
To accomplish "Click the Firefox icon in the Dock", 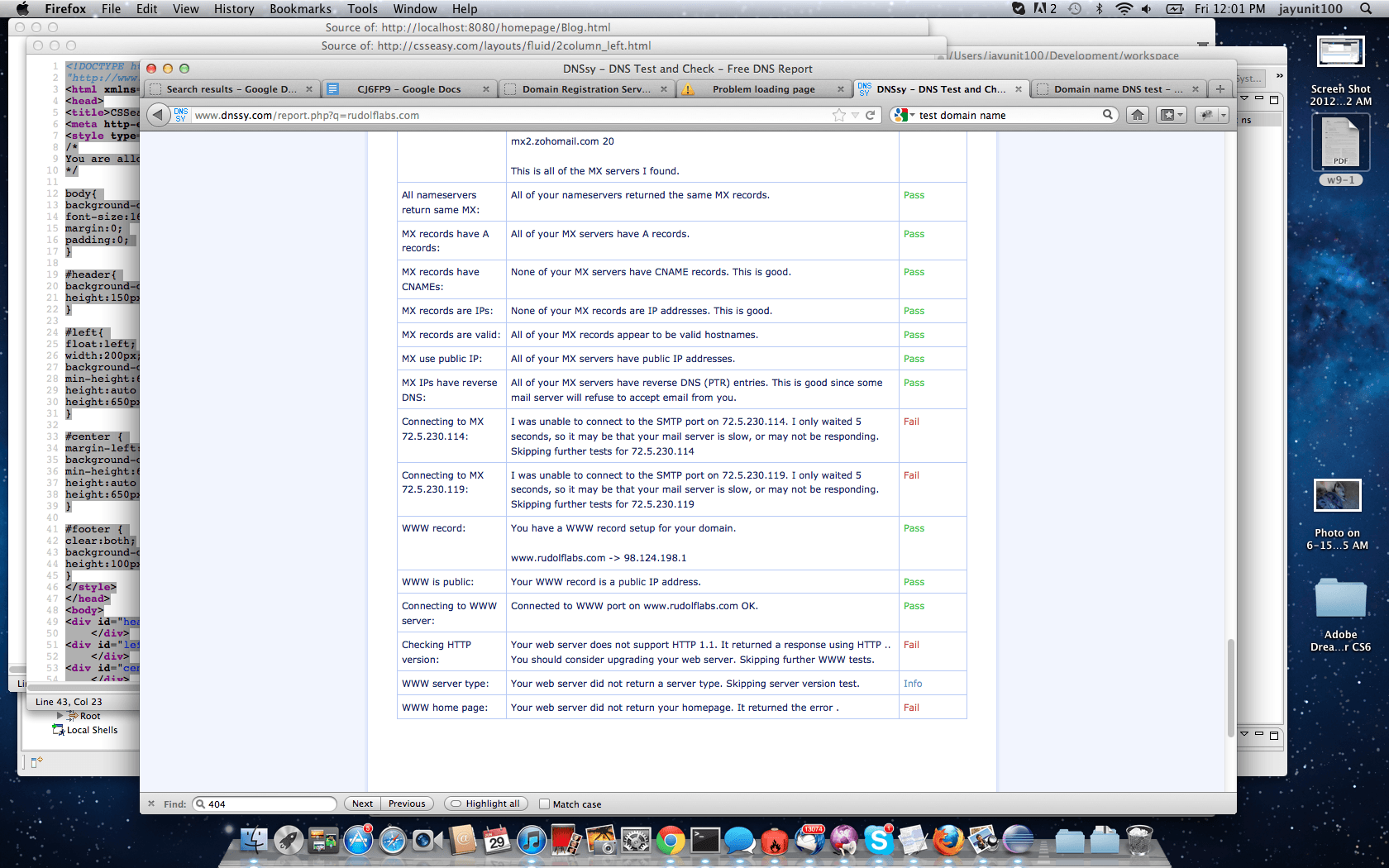I will 948,841.
